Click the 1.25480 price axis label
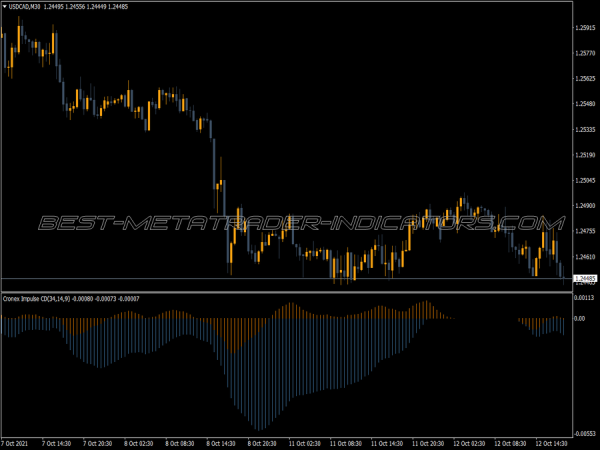The height and width of the screenshot is (450, 600). pos(585,104)
